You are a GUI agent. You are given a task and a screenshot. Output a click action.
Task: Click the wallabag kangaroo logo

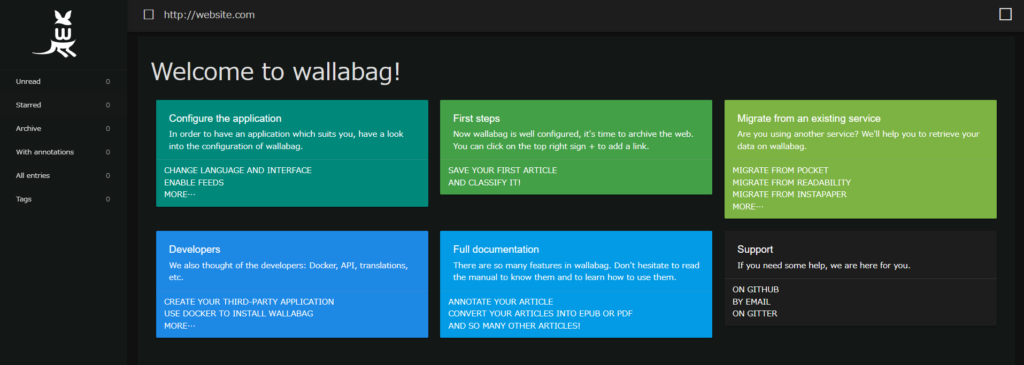click(55, 34)
